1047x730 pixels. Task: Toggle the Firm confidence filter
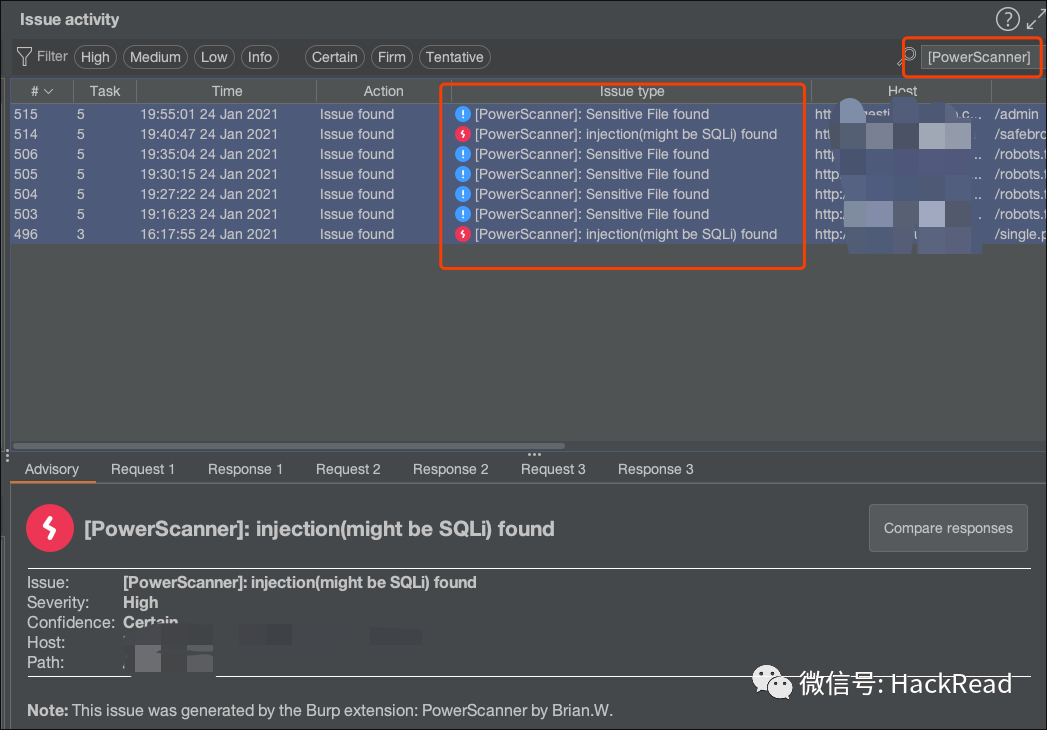[391, 57]
